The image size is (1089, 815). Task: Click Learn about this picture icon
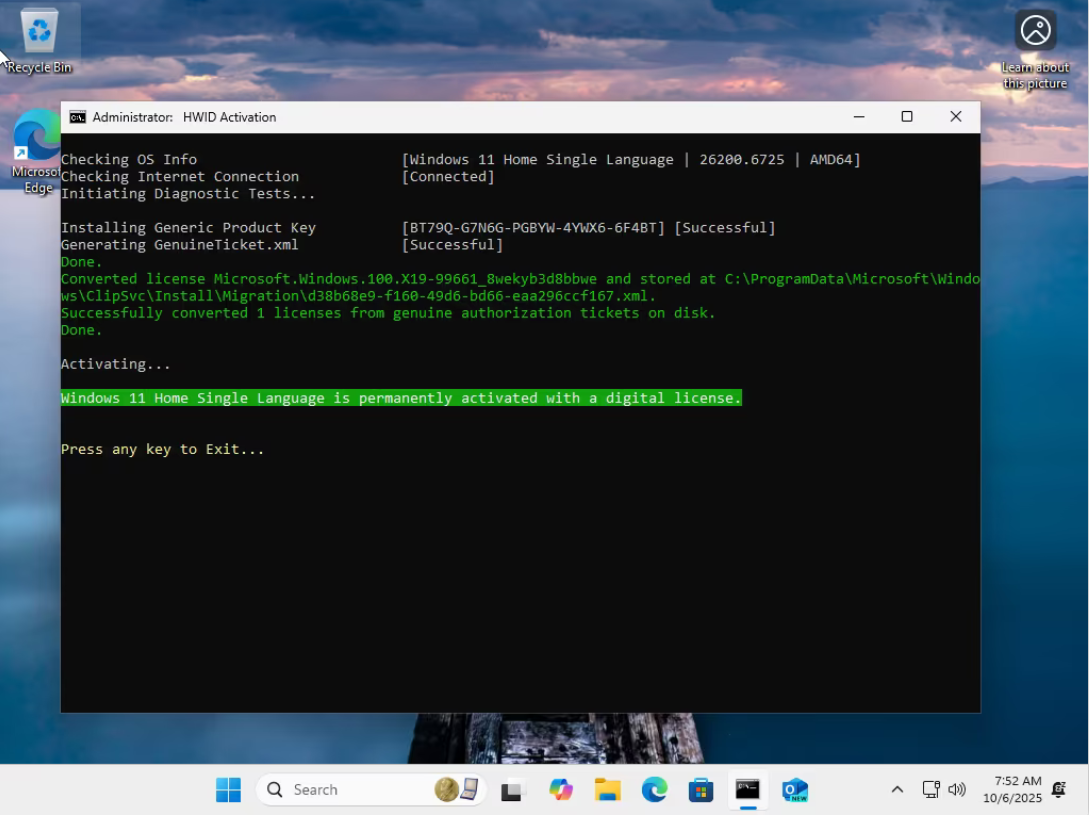coord(1035,49)
